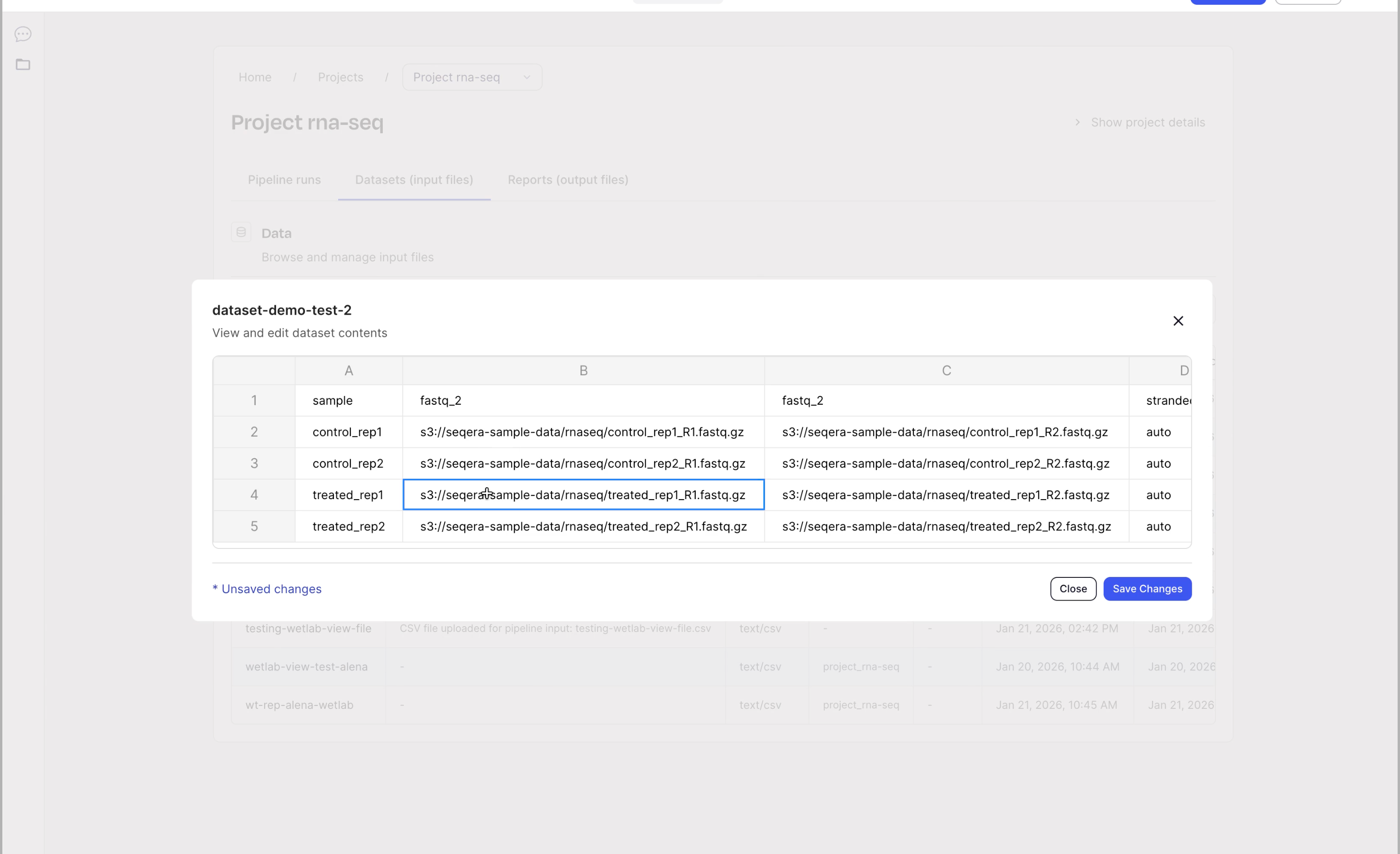Switch to the Pipeline runs tab
This screenshot has width=1400, height=854.
[x=284, y=180]
